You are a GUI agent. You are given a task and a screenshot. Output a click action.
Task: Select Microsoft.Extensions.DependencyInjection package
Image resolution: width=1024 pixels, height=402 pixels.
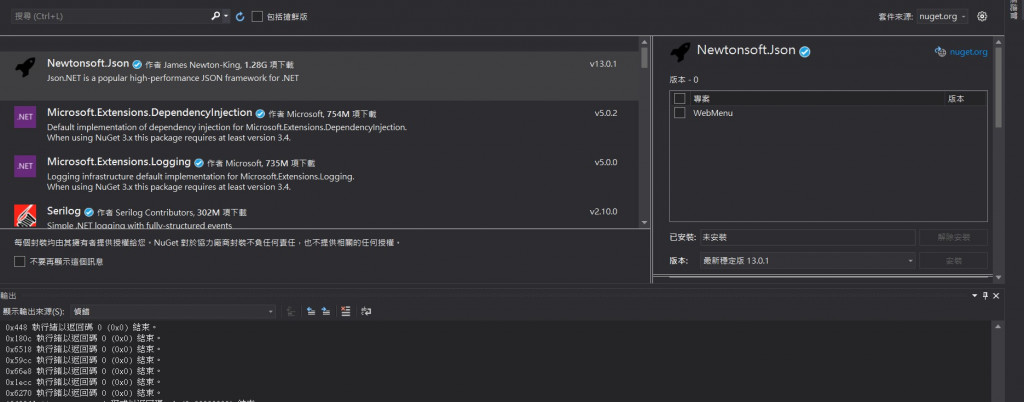319,125
